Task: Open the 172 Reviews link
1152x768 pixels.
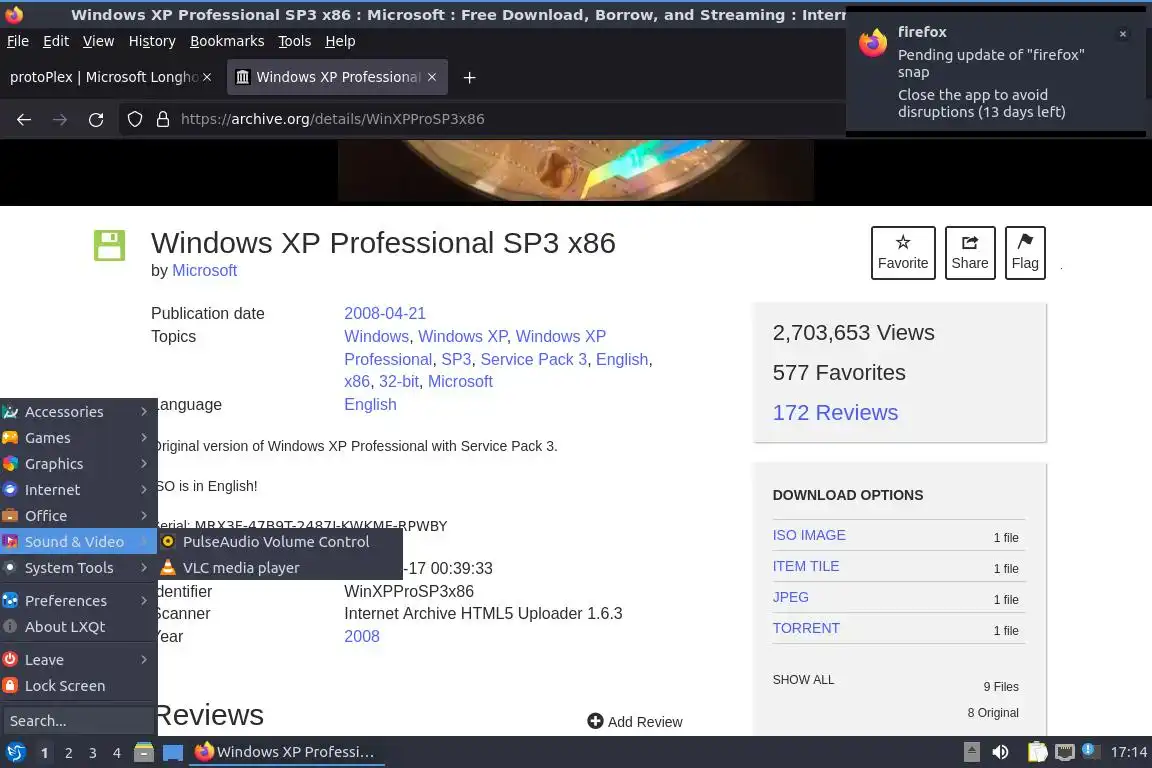Action: click(835, 412)
